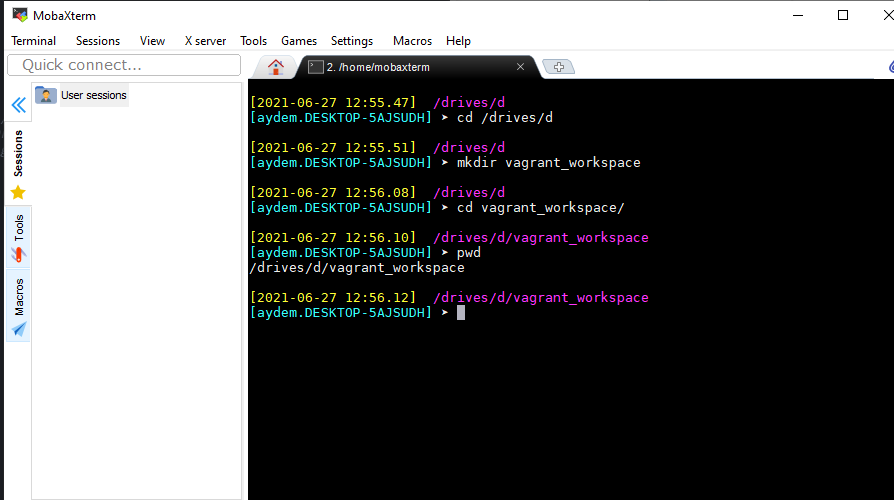
Task: Maximize the MobaXterm window
Action: (843, 15)
